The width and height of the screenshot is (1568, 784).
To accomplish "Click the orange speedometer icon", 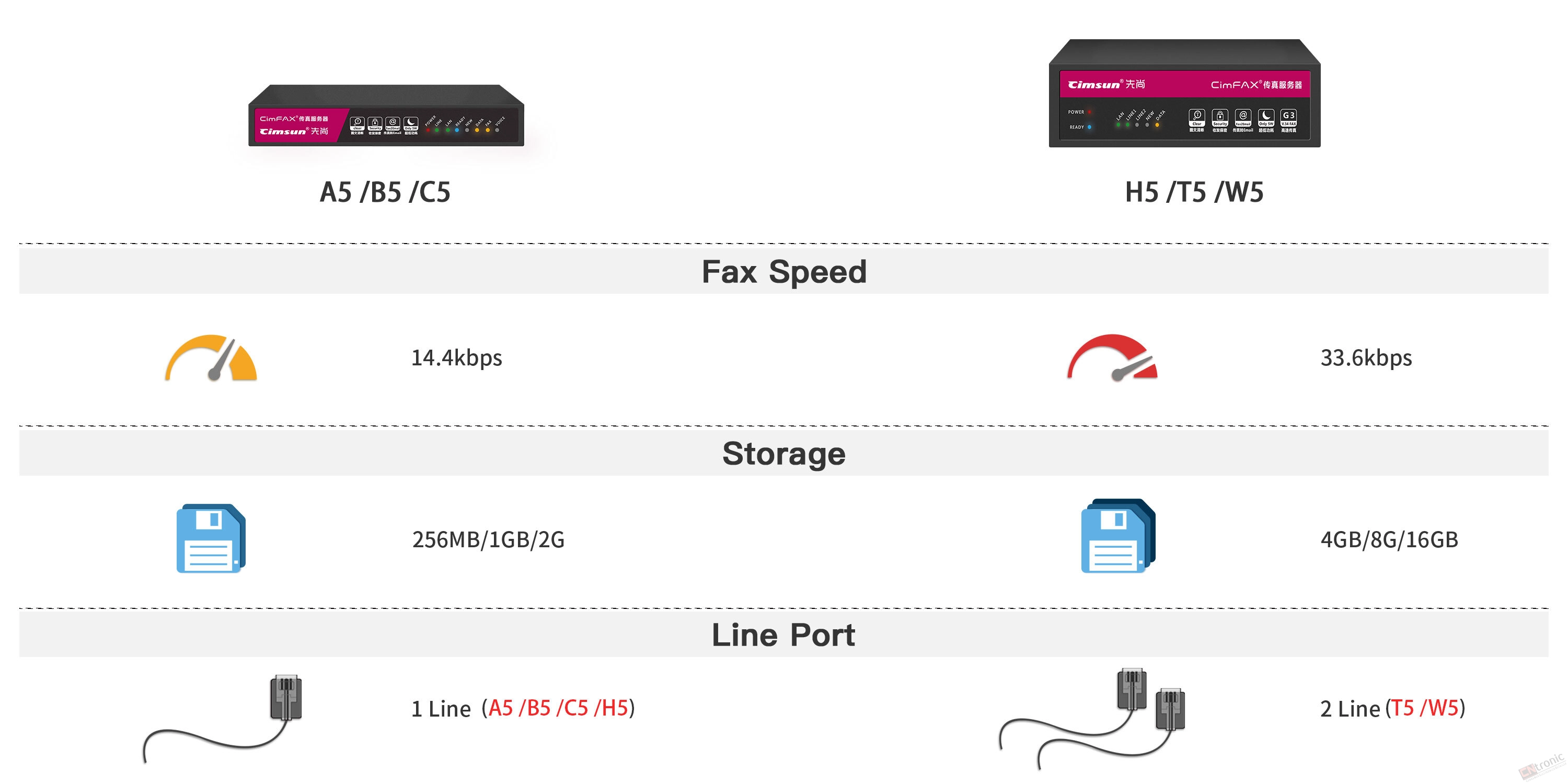I will click(x=211, y=358).
